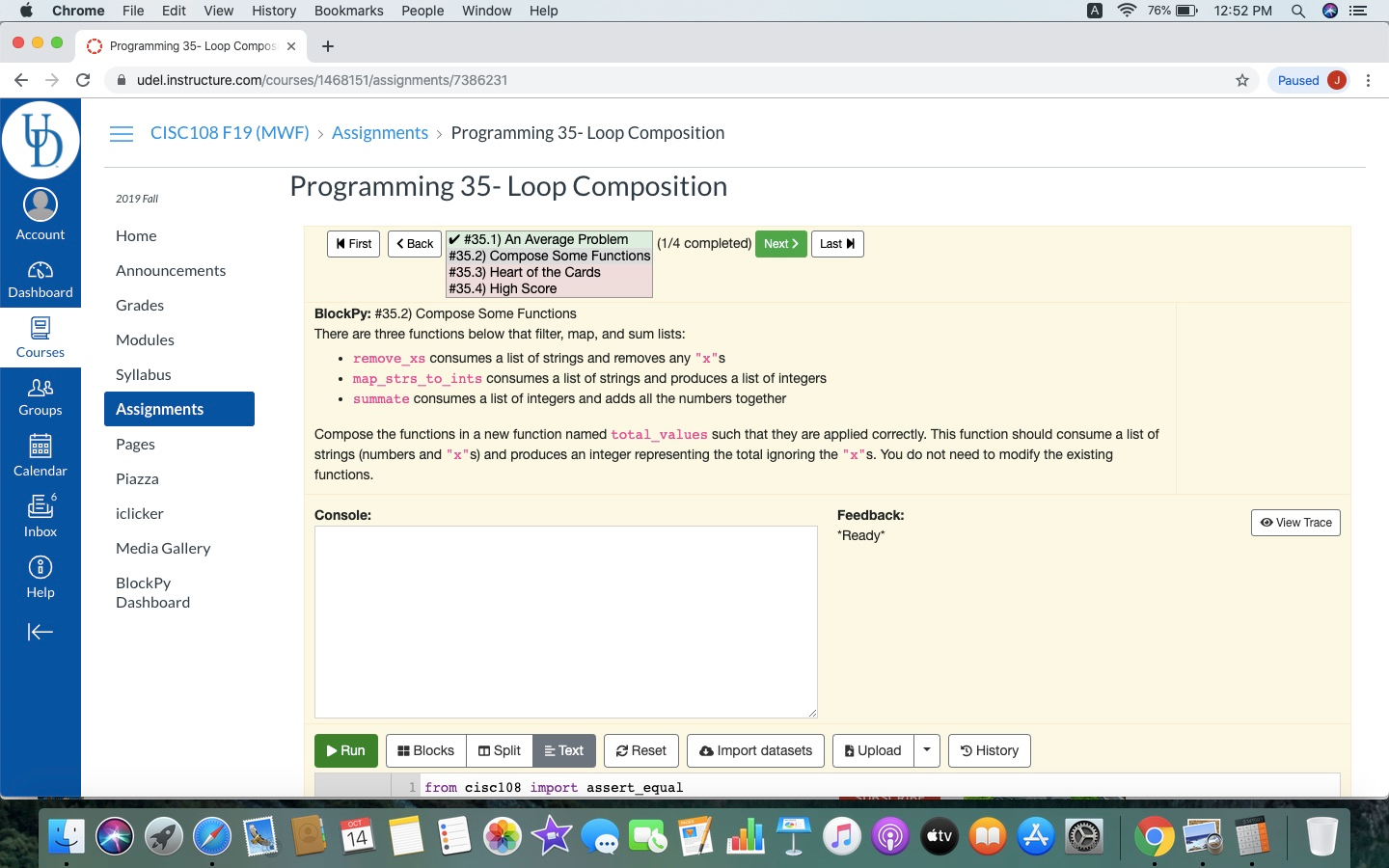
Task: Click the Paused sync button in Chrome
Action: tap(1299, 80)
